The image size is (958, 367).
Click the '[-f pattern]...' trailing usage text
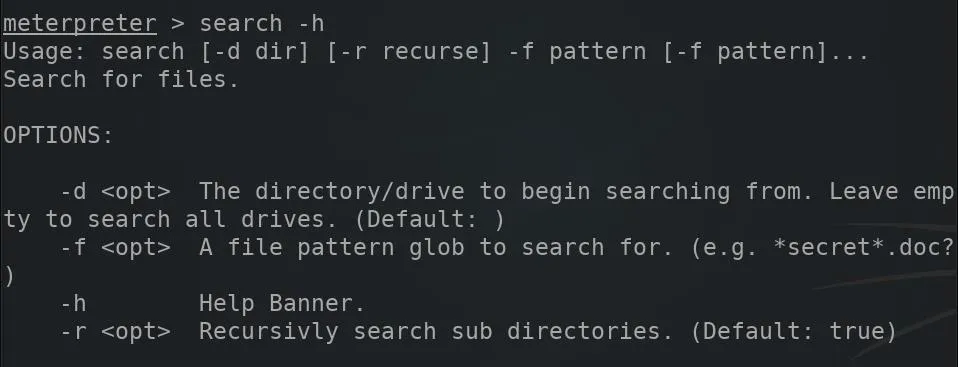[766, 52]
